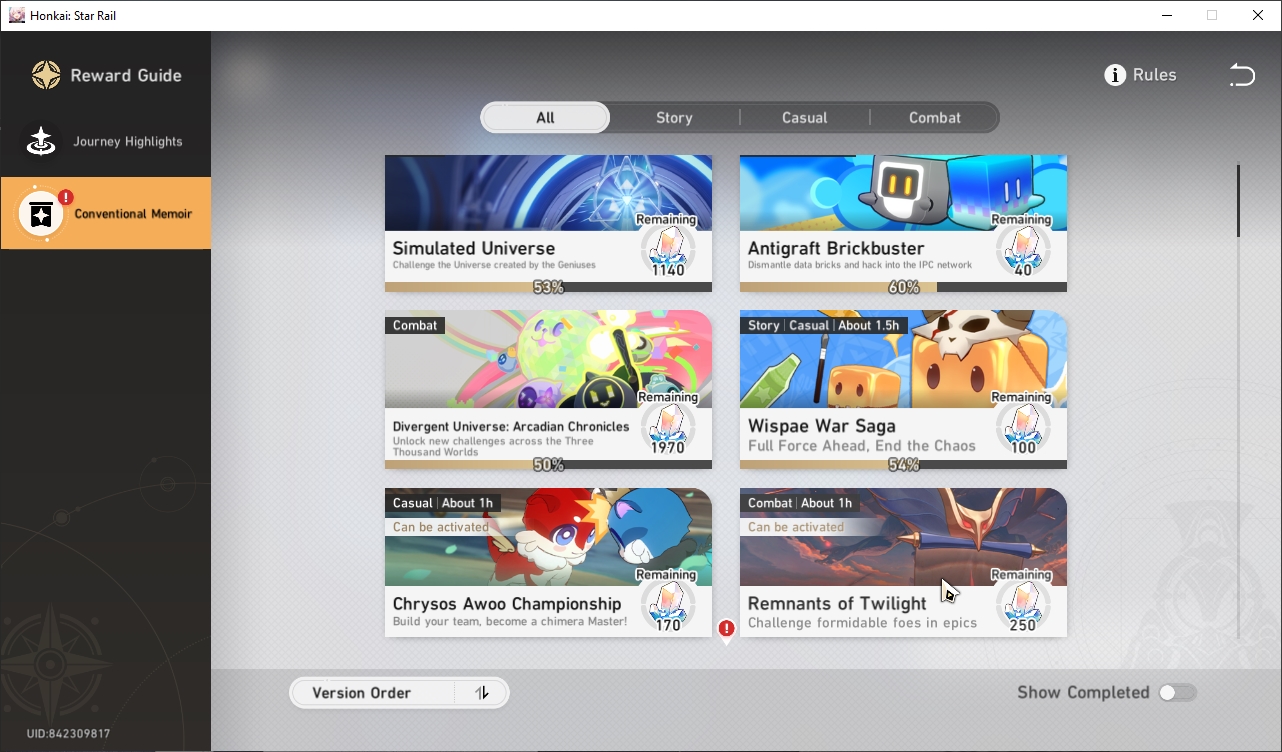Click the sort direction arrows button
This screenshot has height=752, width=1282.
[482, 693]
